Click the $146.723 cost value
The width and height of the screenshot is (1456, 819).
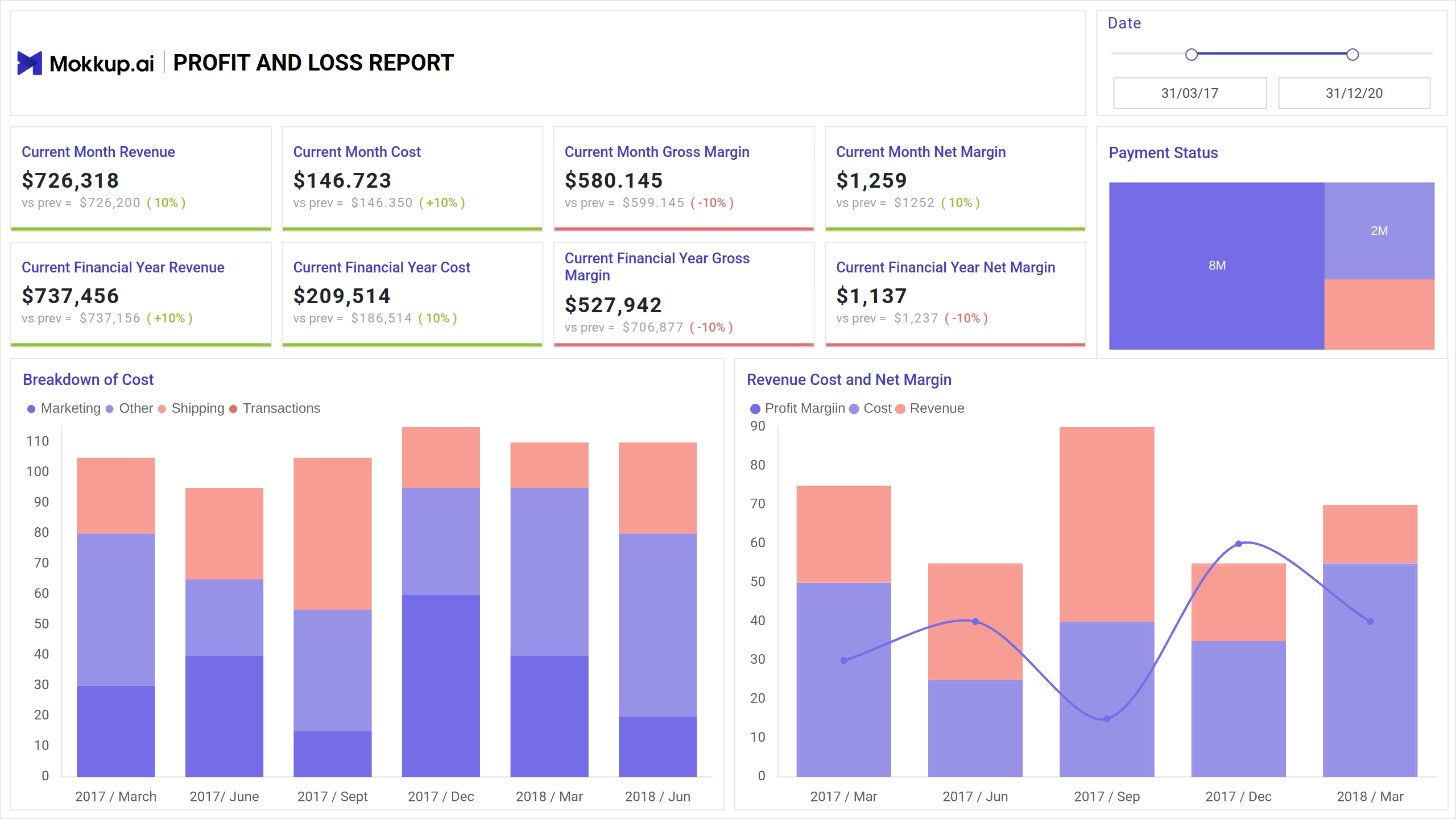pyautogui.click(x=342, y=180)
